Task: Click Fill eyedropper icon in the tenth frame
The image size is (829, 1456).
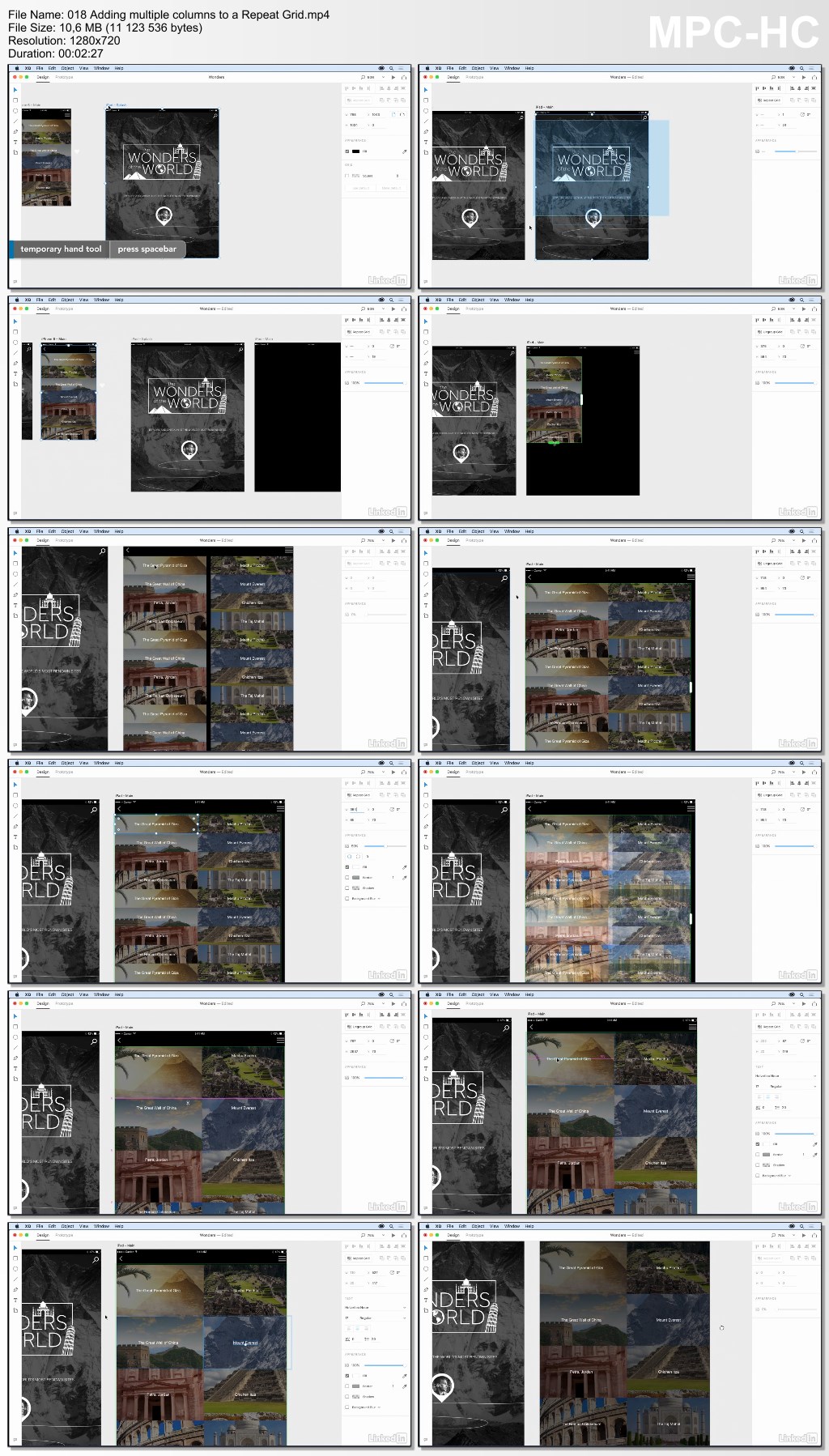Action: (815, 1144)
